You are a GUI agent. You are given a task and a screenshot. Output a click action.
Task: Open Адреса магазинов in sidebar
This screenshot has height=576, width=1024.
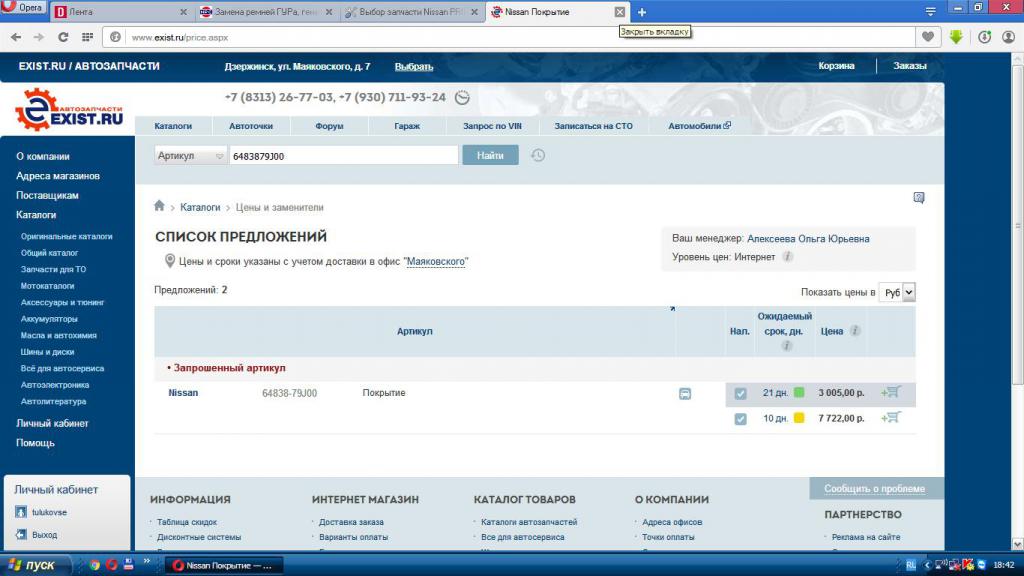(x=58, y=176)
